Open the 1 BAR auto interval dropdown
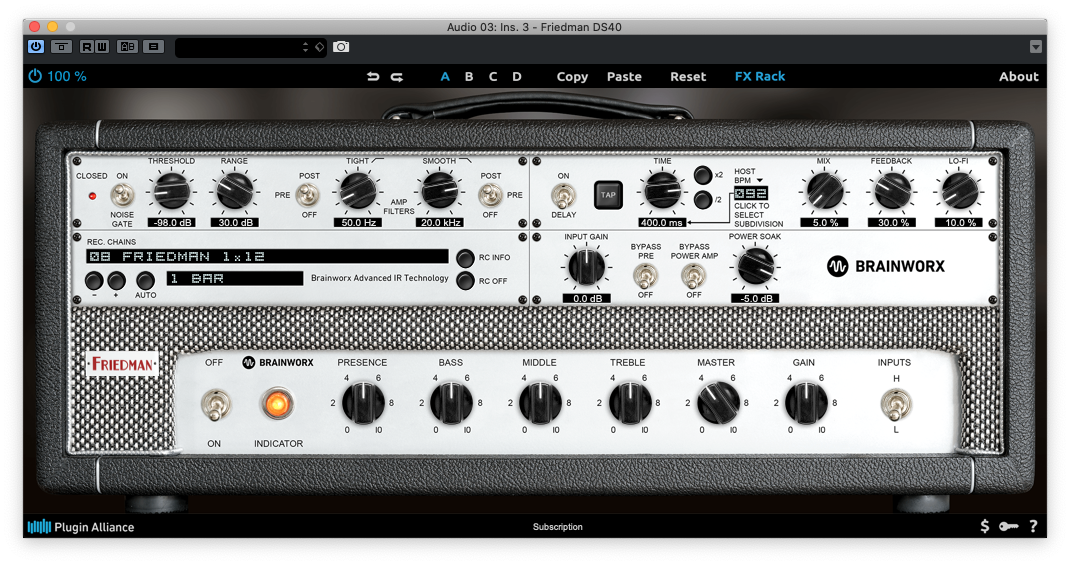Screen dimensions: 1070x565 (x=235, y=278)
